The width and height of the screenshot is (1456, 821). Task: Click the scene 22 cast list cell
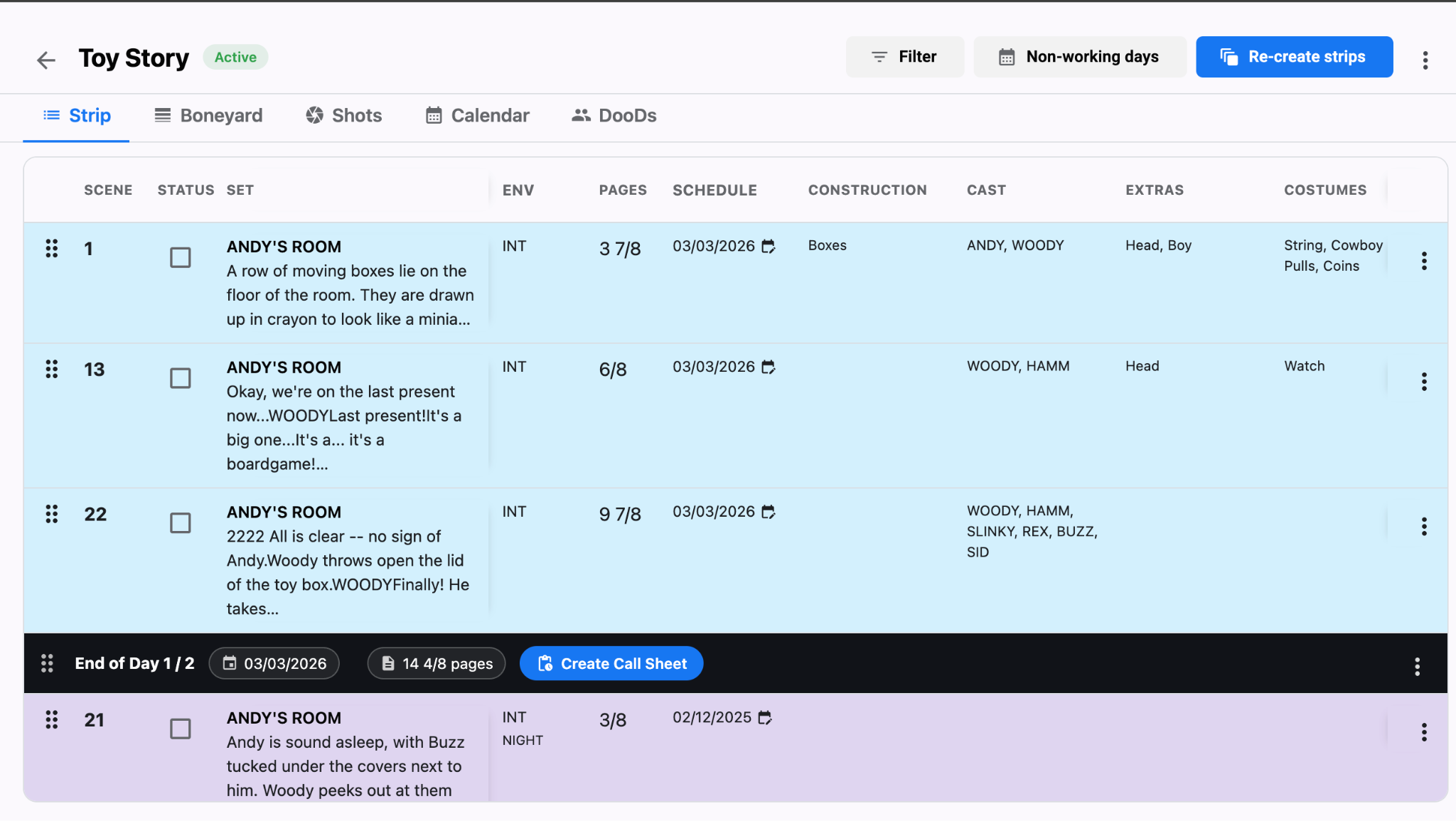(1032, 531)
